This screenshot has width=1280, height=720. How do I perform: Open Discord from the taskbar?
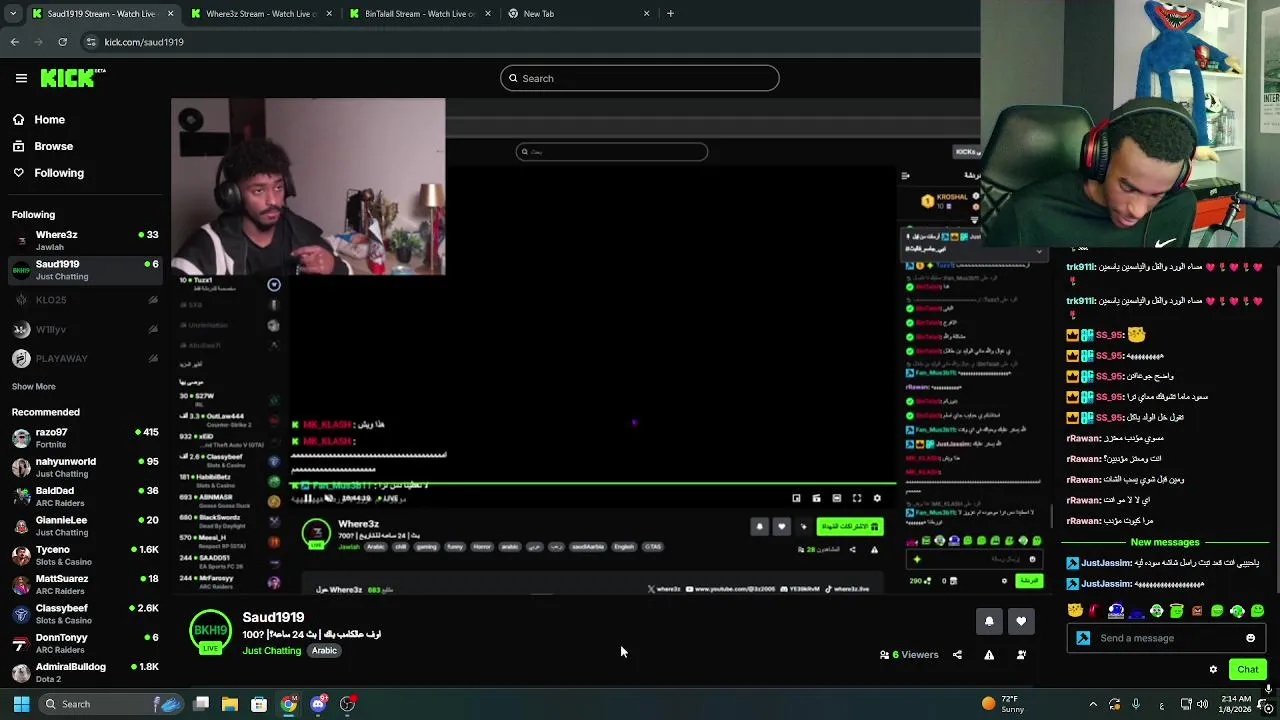(x=318, y=704)
